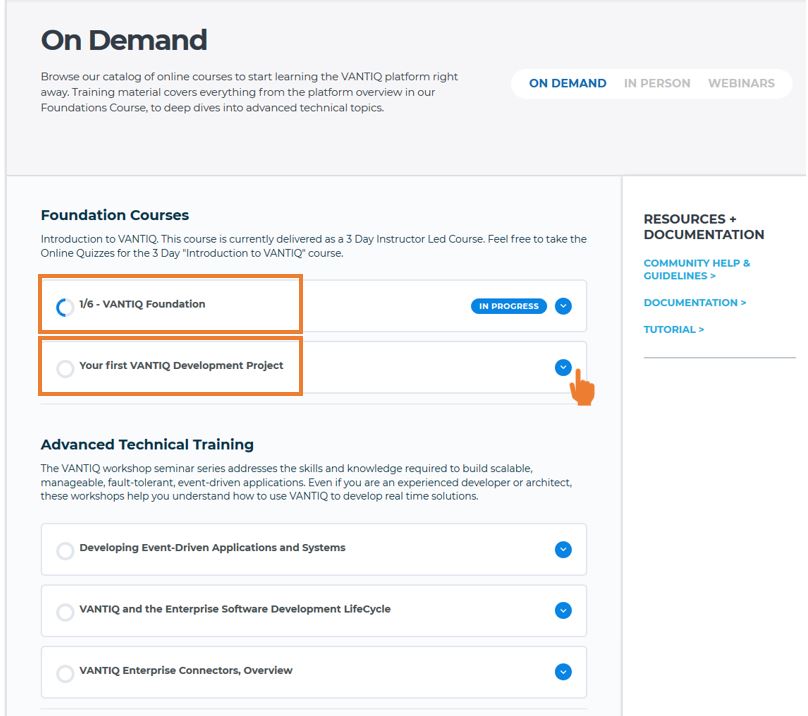The image size is (808, 716).
Task: Expand the 1/6 - VANTIQ Foundation course row
Action: click(x=563, y=306)
